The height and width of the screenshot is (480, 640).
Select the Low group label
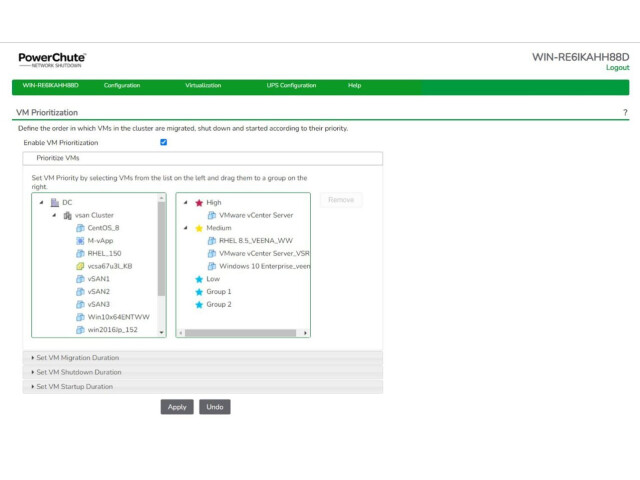click(x=213, y=279)
